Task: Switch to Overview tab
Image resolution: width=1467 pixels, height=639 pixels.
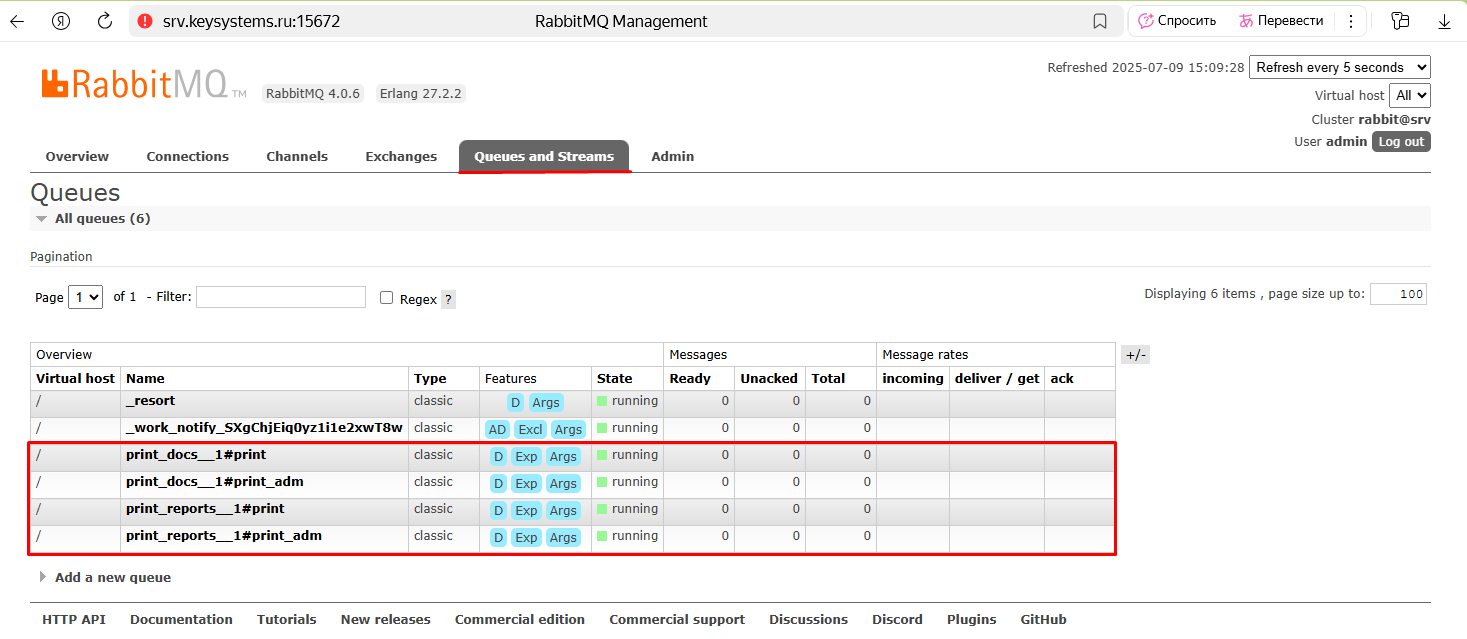Action: 77,156
